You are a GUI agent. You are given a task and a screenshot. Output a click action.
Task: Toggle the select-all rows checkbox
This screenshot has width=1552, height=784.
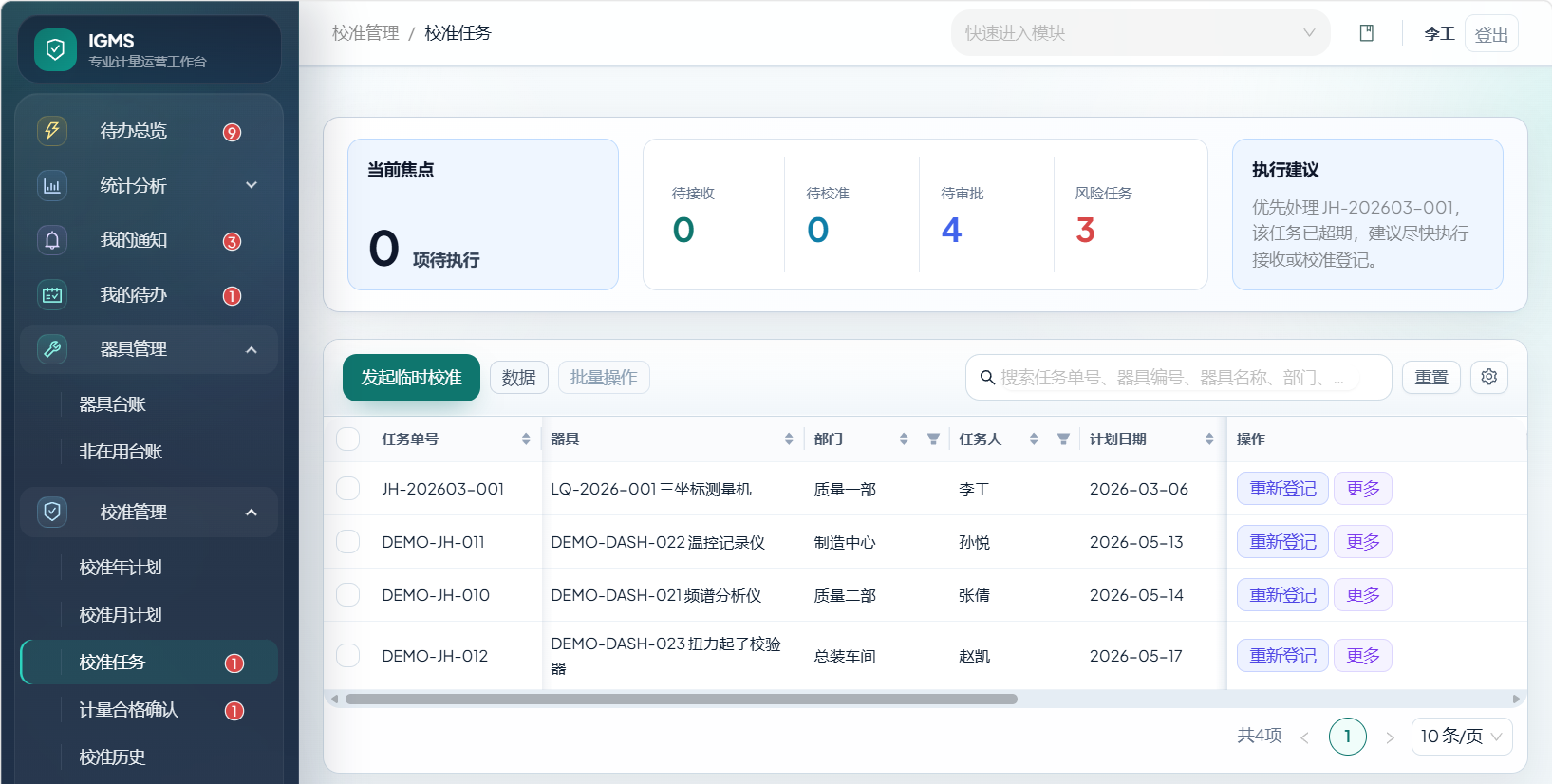pos(348,439)
